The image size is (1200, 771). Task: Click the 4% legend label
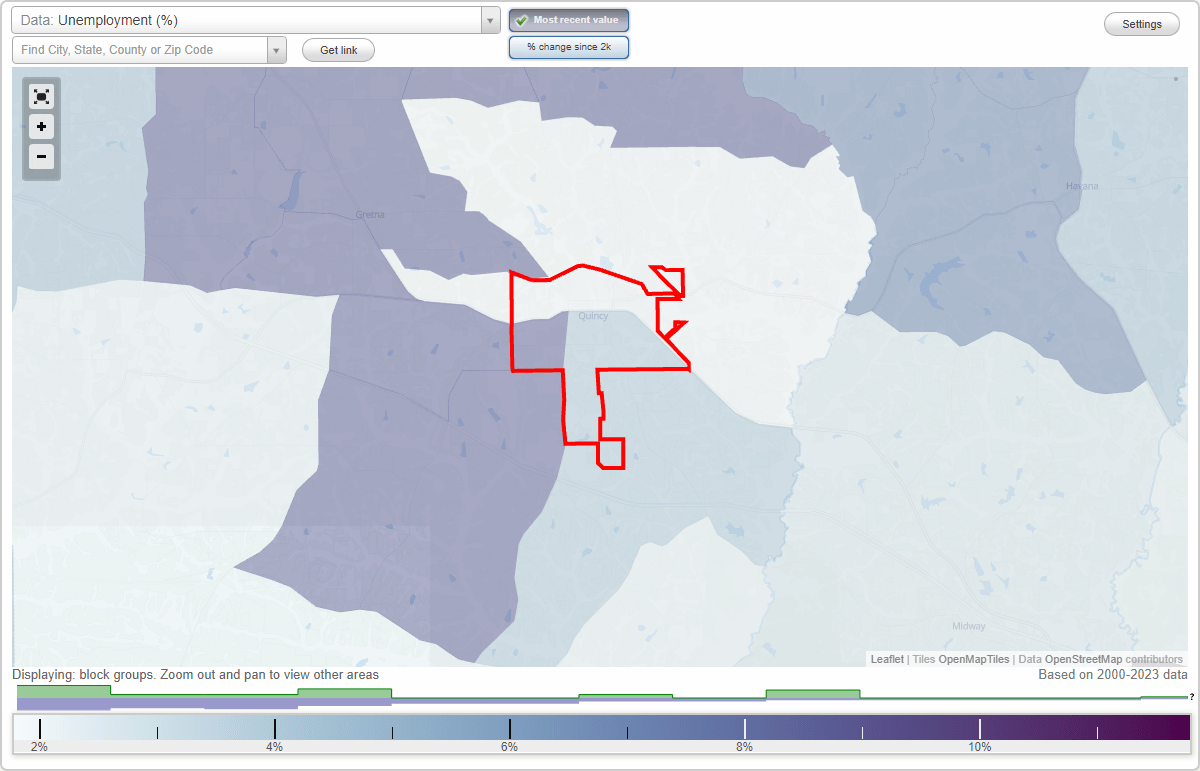click(x=274, y=747)
